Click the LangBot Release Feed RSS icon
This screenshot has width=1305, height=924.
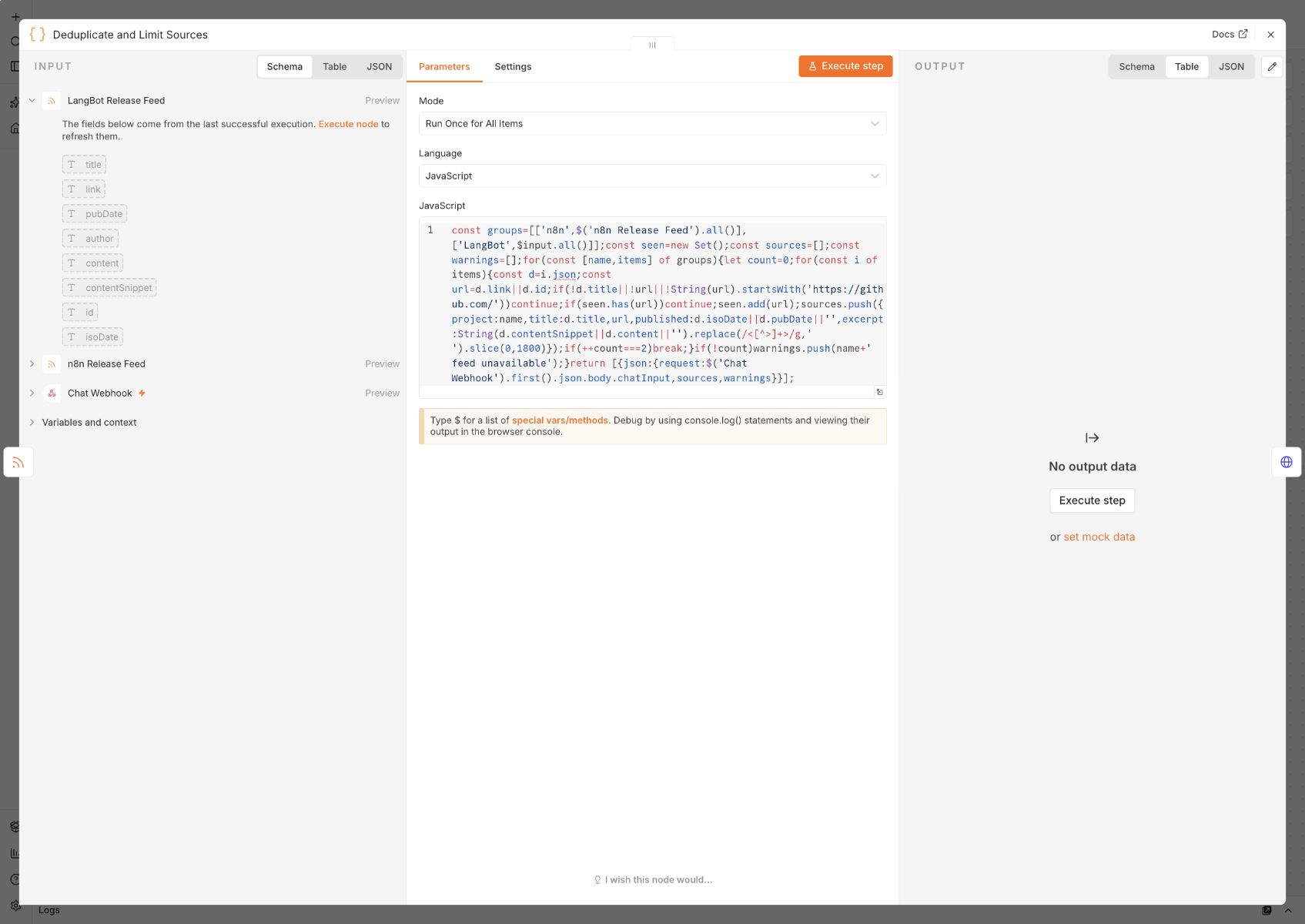click(52, 101)
